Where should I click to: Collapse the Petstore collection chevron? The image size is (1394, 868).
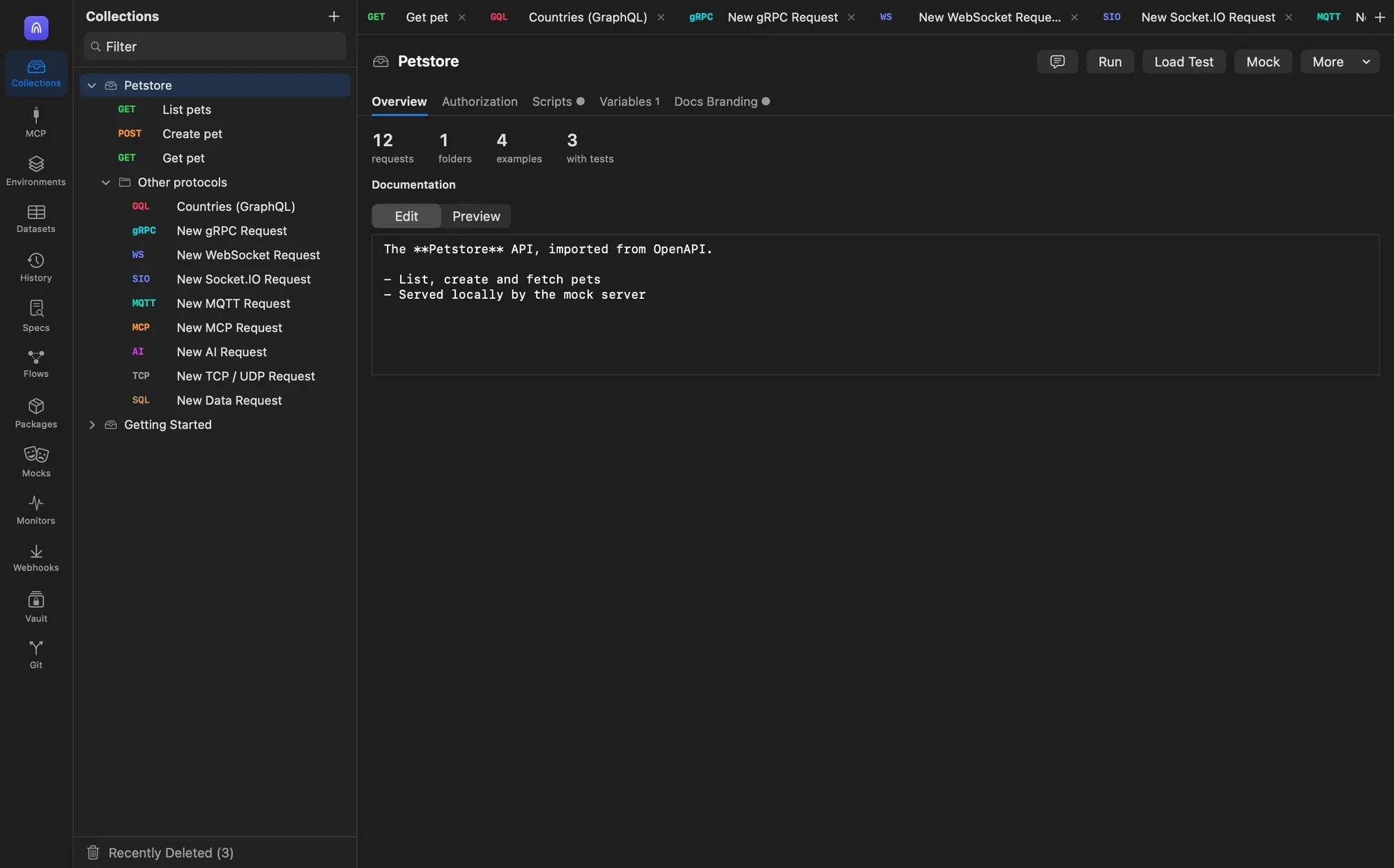click(x=91, y=85)
